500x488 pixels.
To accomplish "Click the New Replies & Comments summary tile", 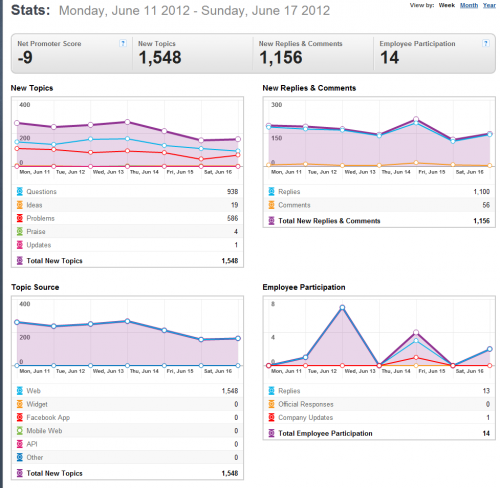I will (x=313, y=53).
